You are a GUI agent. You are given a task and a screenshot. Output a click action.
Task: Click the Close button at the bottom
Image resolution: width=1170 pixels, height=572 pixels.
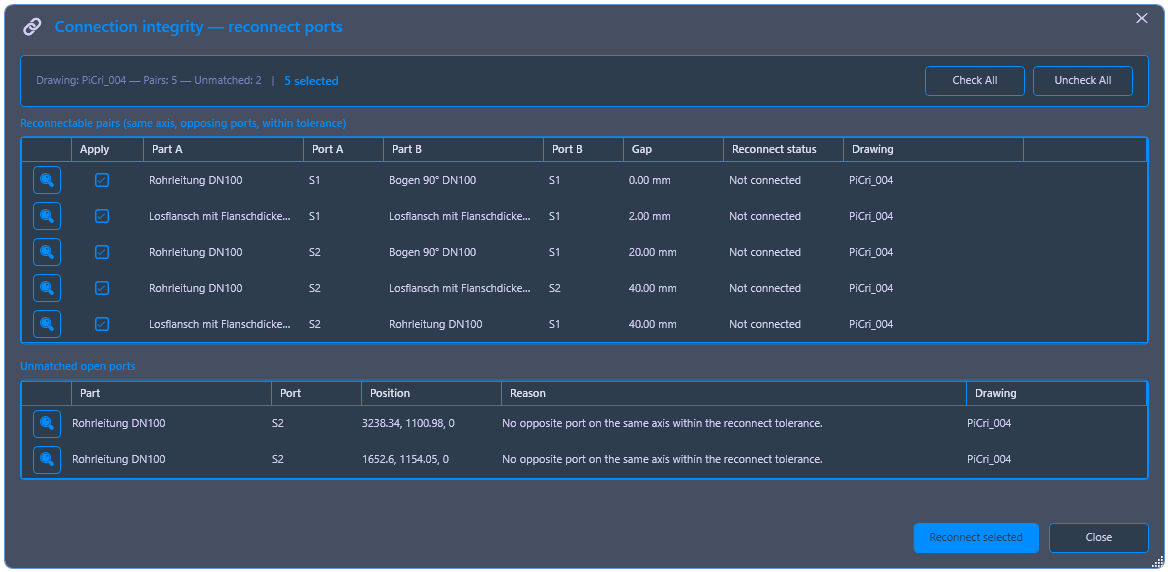coord(1098,538)
